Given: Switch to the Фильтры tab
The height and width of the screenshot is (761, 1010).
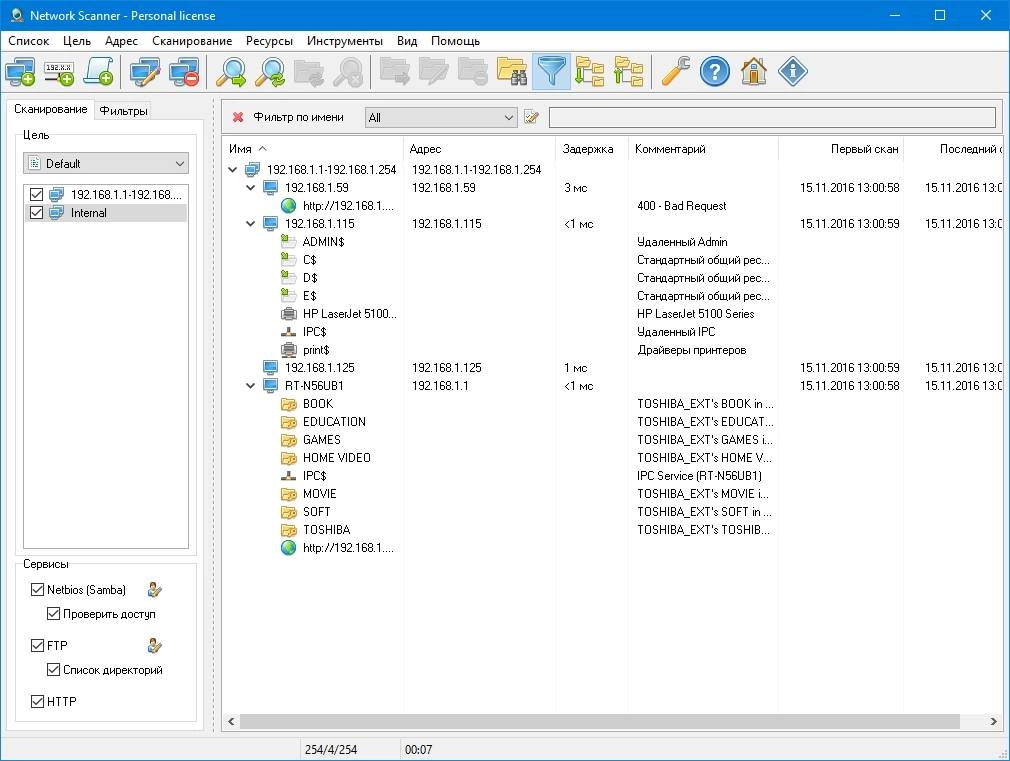Looking at the screenshot, I should pos(124,111).
